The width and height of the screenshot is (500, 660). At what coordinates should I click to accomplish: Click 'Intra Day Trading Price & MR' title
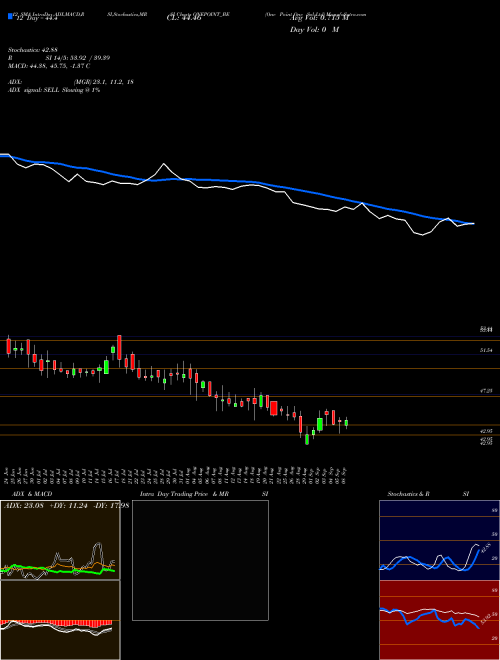click(184, 494)
